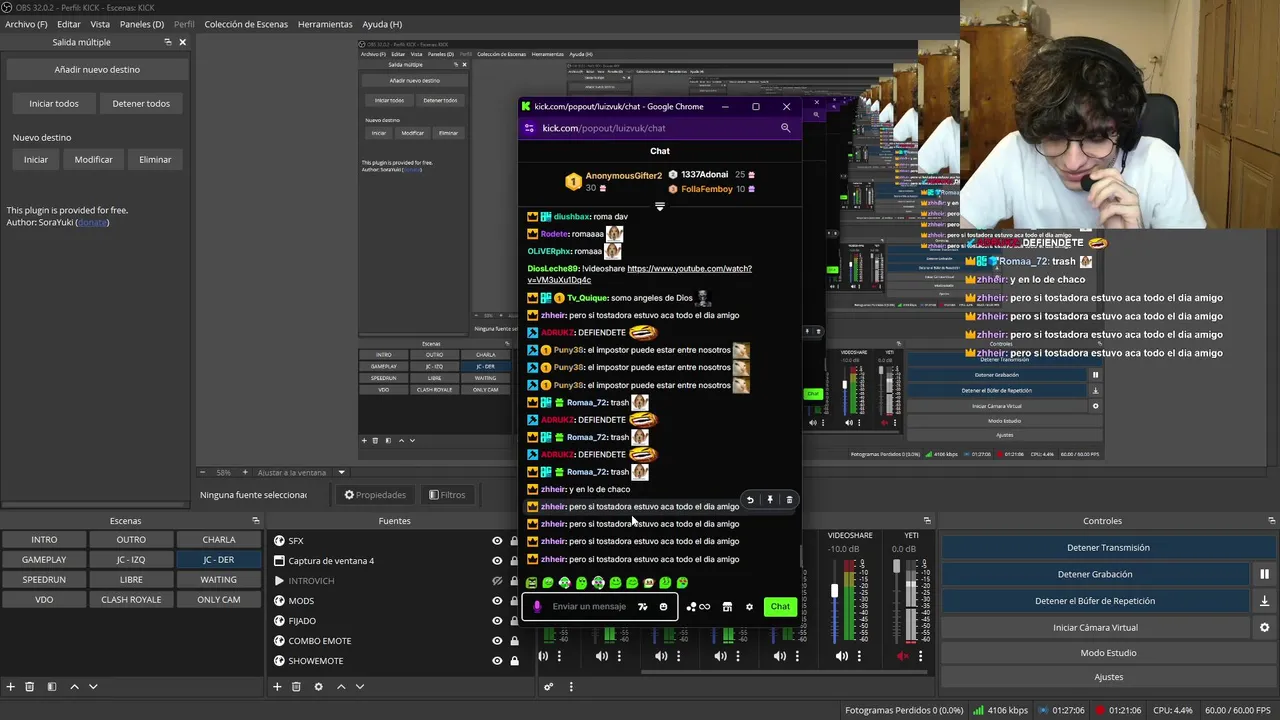This screenshot has width=1280, height=720.
Task: Add a new source in Fuentes
Action: coord(277,687)
